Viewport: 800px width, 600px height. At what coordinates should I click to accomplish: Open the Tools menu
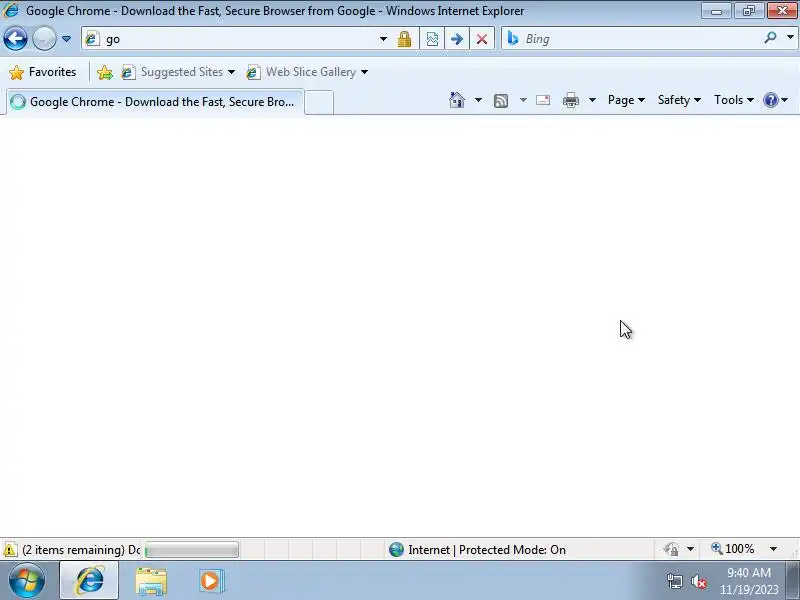(x=734, y=100)
